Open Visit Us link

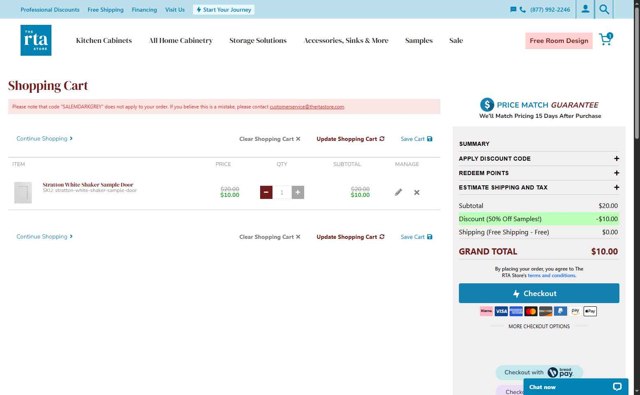(175, 9)
